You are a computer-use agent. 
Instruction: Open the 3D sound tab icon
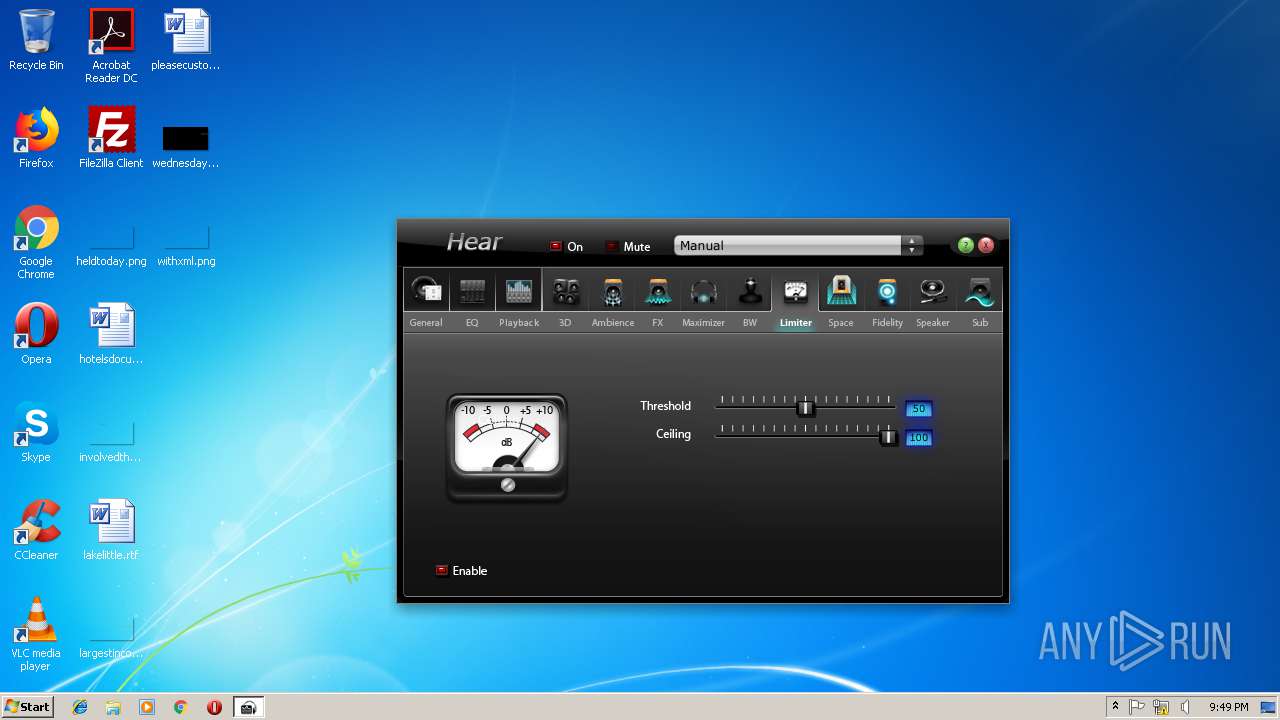(566, 291)
